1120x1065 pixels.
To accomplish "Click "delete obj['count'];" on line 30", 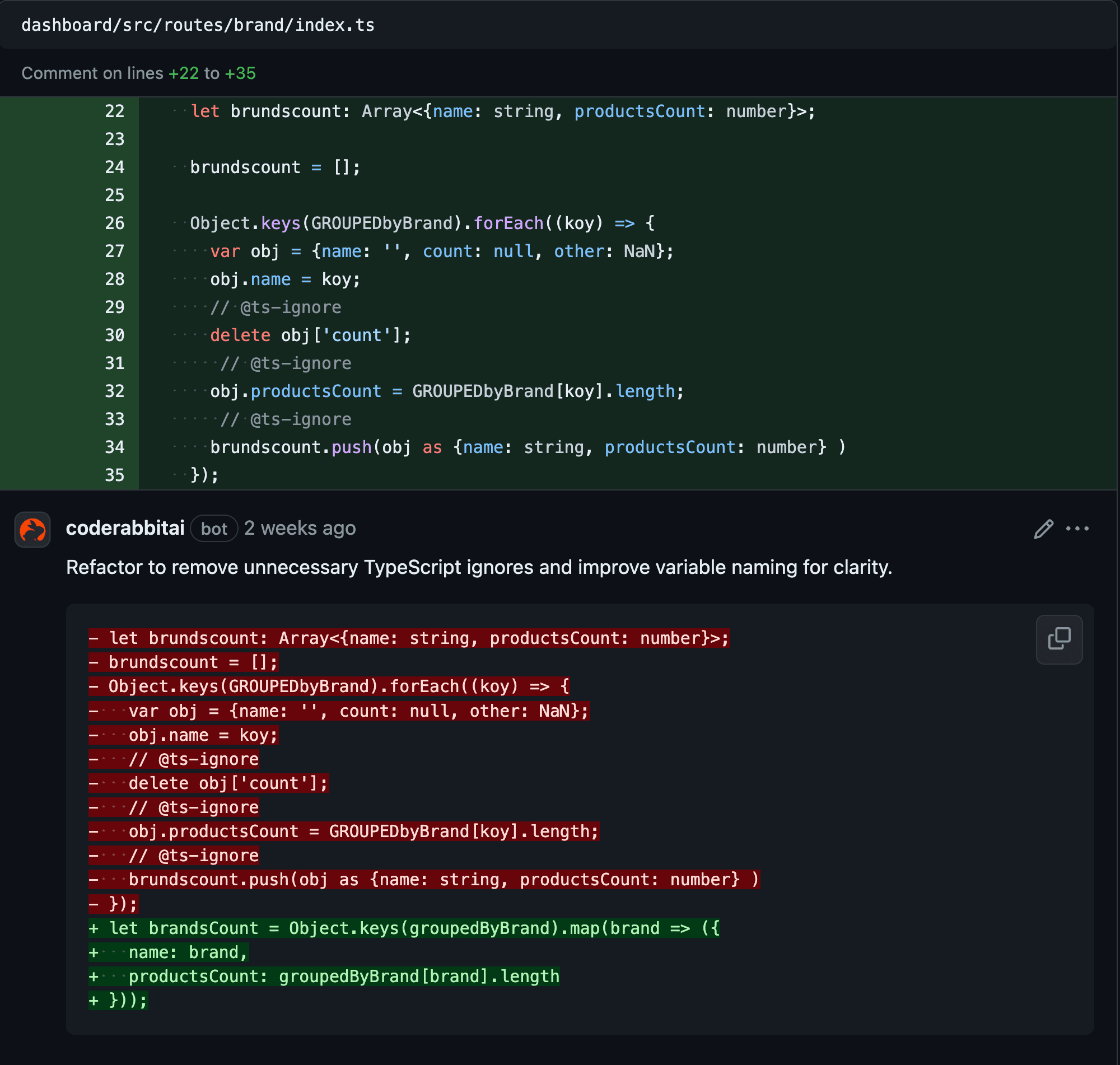I will point(310,335).
